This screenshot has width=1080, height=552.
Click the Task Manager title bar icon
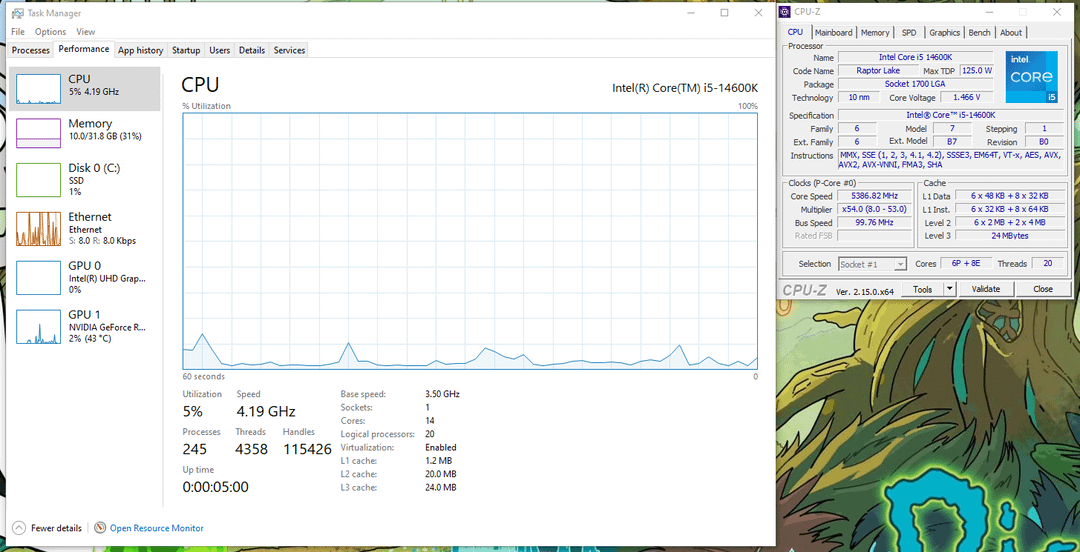coord(17,12)
